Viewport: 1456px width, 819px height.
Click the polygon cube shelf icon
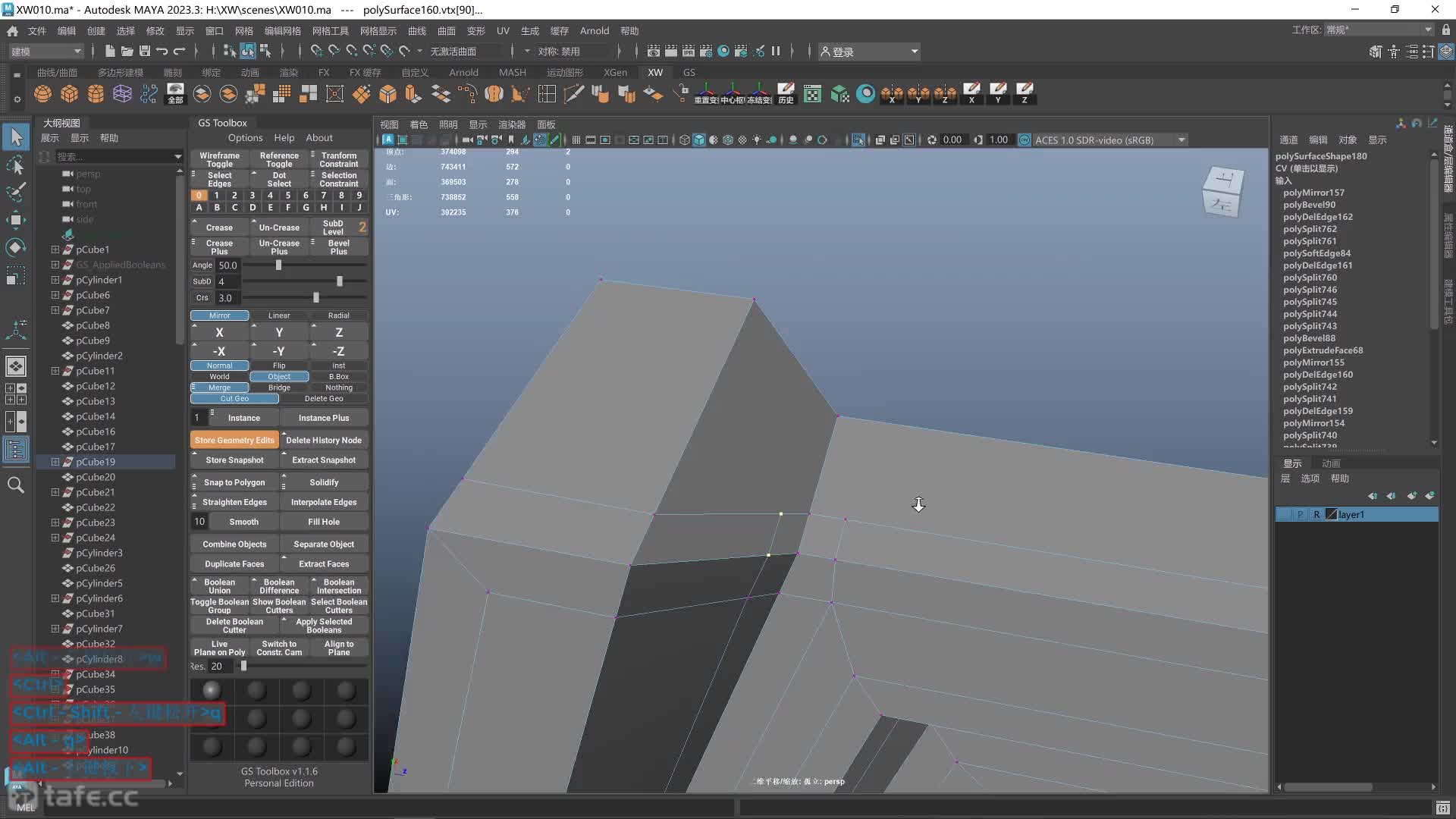pos(70,94)
